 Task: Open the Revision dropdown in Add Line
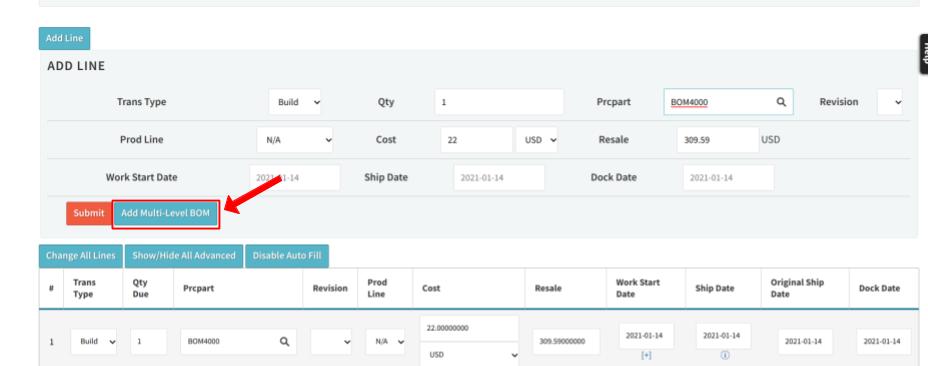click(890, 102)
